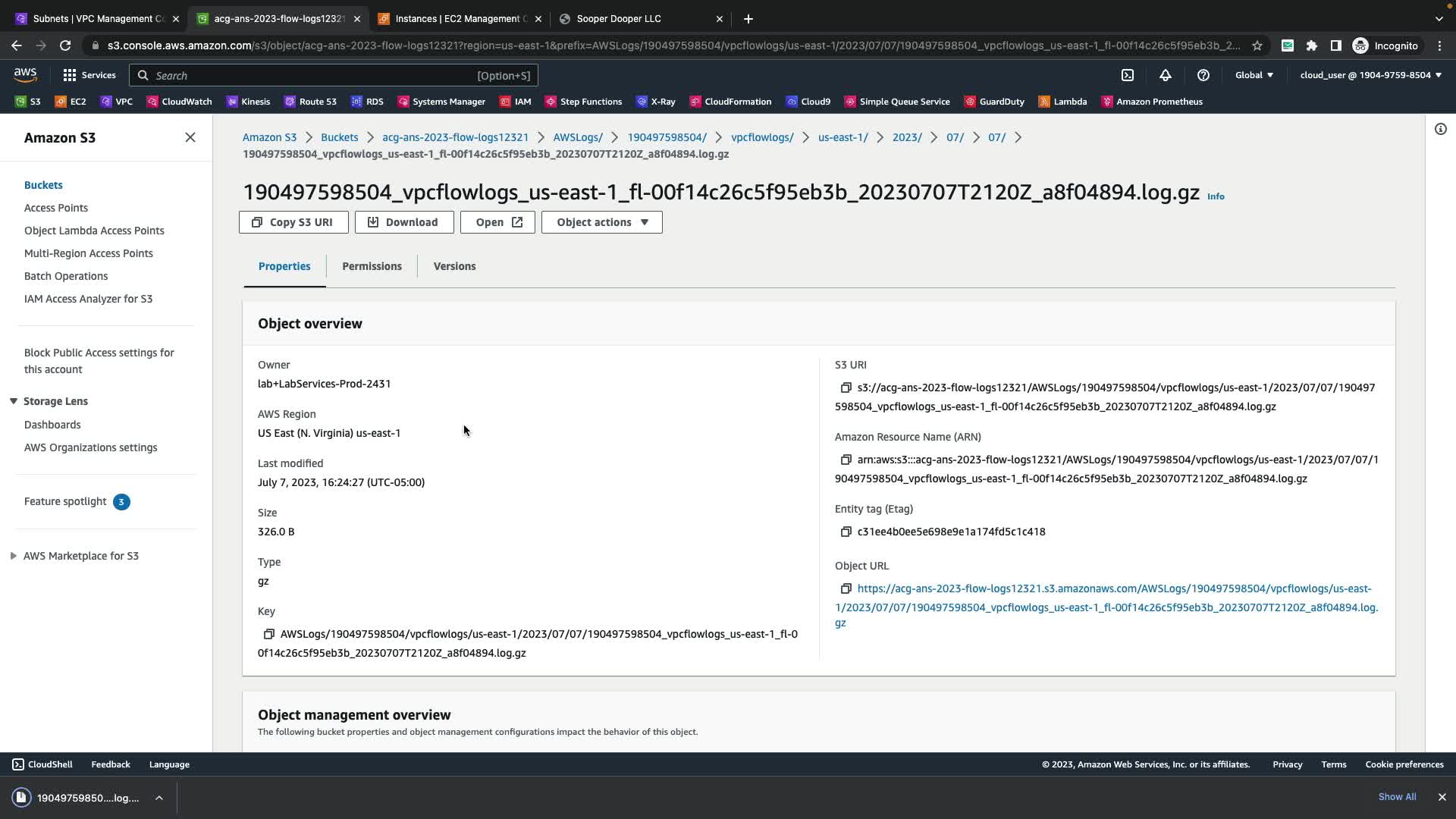The image size is (1456, 819).
Task: Copy the Entity tag with copy icon
Action: click(846, 532)
